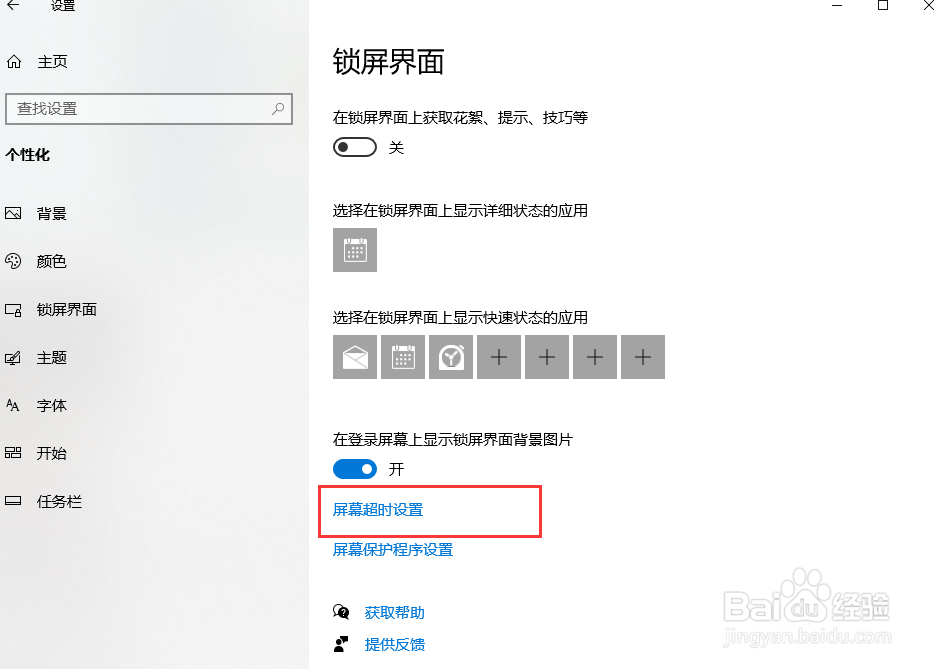943x669 pixels.
Task: Click the search magnifier icon
Action: (x=278, y=109)
